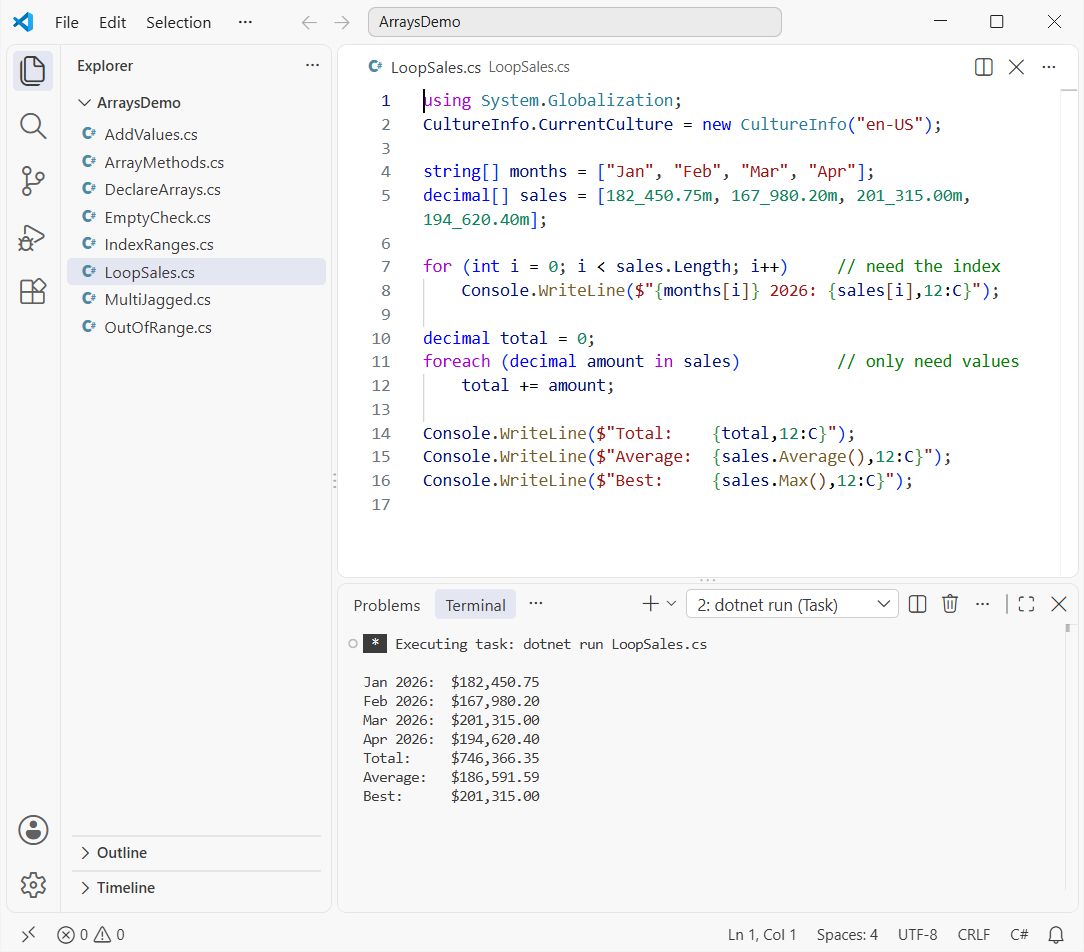Click Ln 1, Col 1 in status bar
This screenshot has height=952, width=1084.
pos(761,935)
